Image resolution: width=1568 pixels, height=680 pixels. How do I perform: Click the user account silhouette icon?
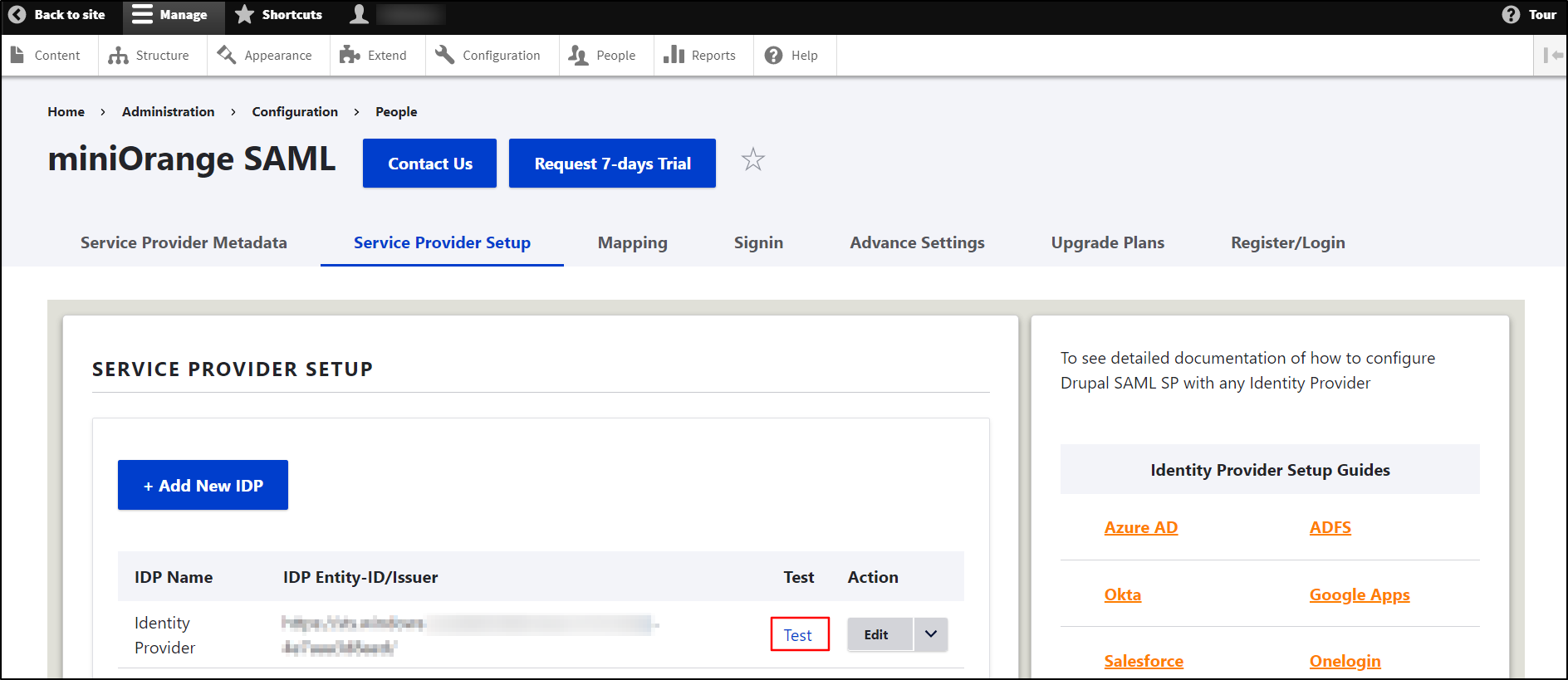pyautogui.click(x=359, y=15)
